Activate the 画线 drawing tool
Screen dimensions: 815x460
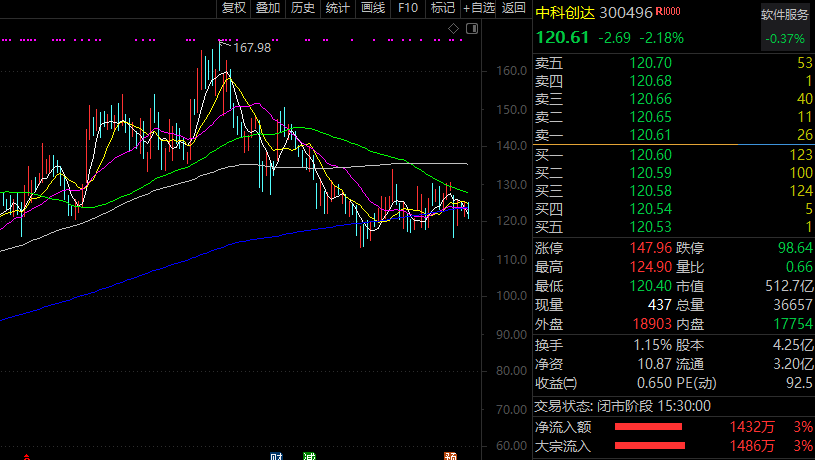(373, 8)
